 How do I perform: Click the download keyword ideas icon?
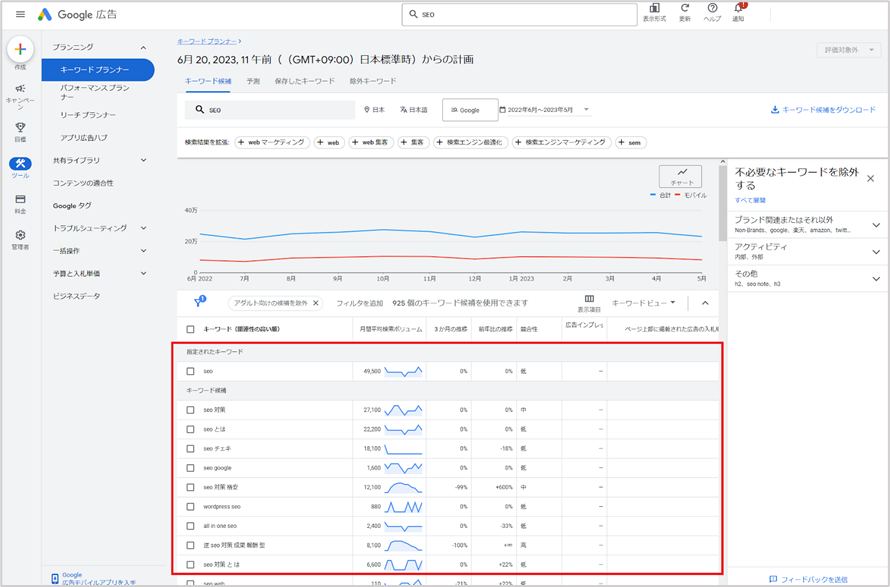[x=775, y=110]
